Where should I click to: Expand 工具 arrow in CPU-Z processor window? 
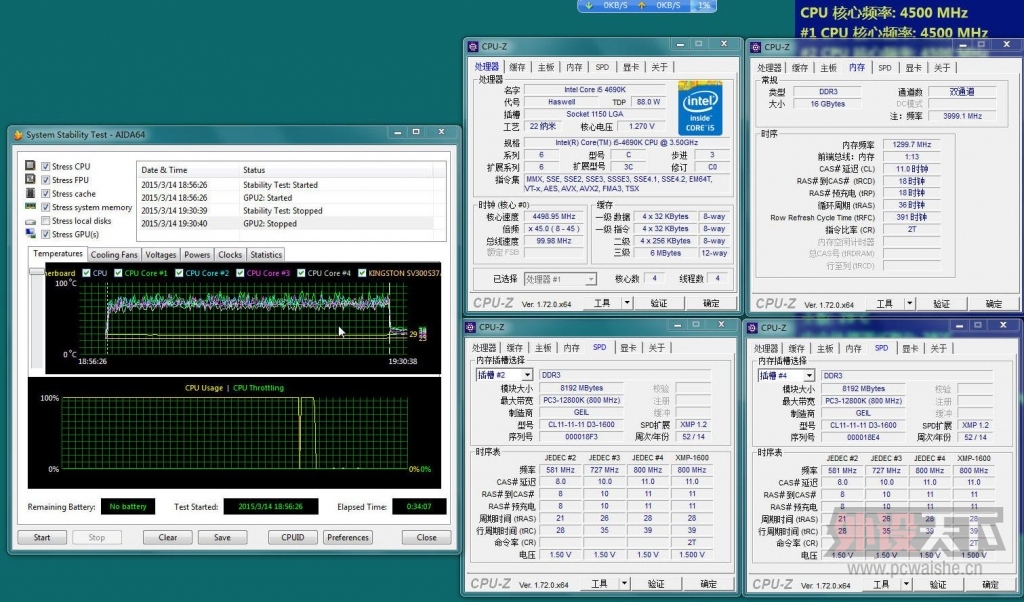627,303
